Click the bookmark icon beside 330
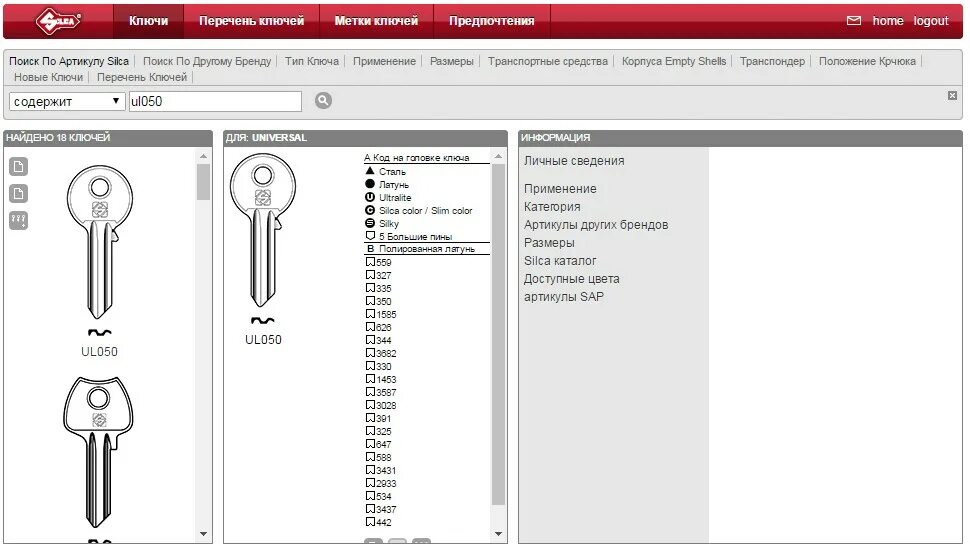This screenshot has width=970, height=546. (371, 365)
